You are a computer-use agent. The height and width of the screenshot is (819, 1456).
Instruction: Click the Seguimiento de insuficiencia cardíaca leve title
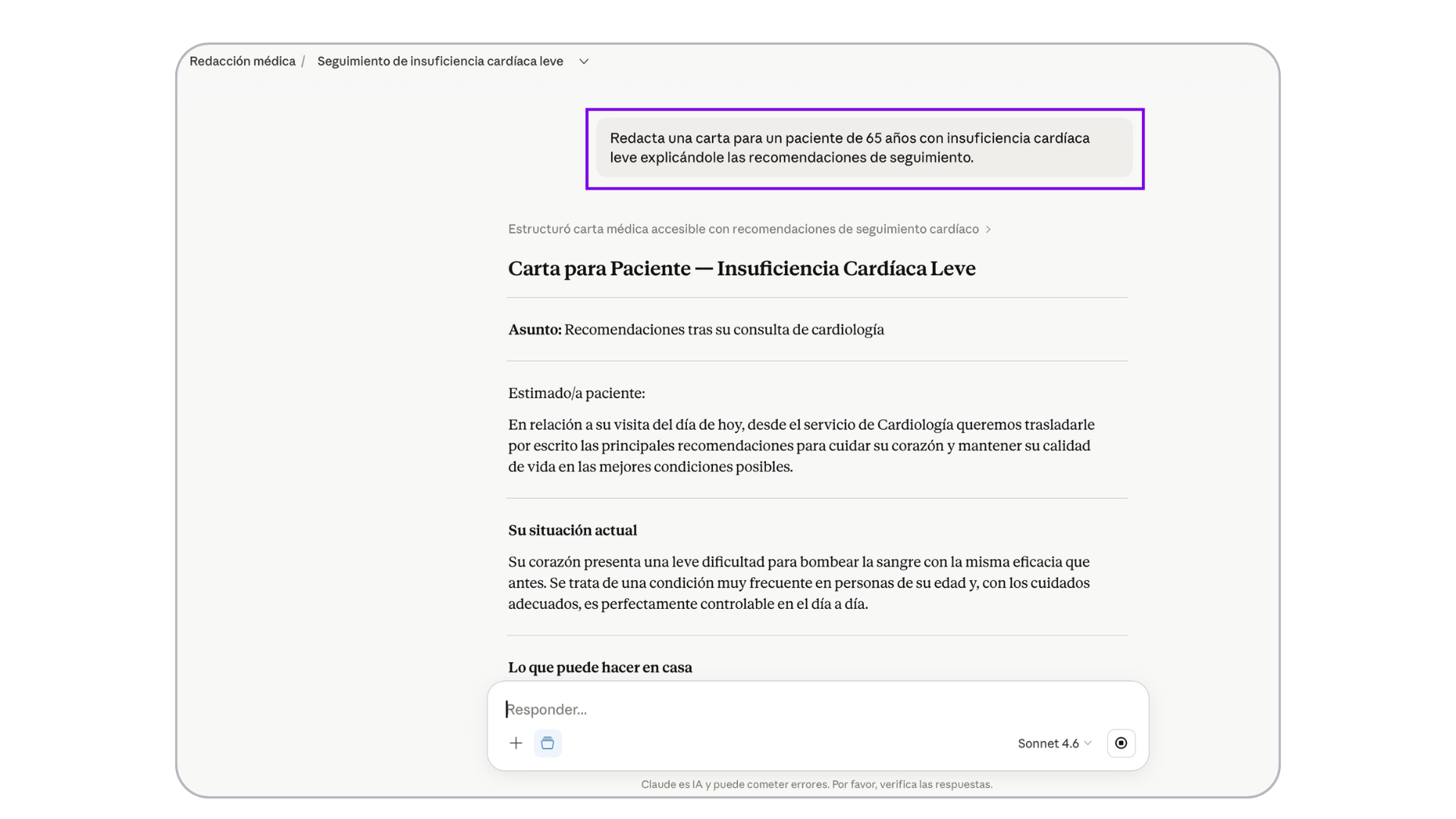(440, 61)
